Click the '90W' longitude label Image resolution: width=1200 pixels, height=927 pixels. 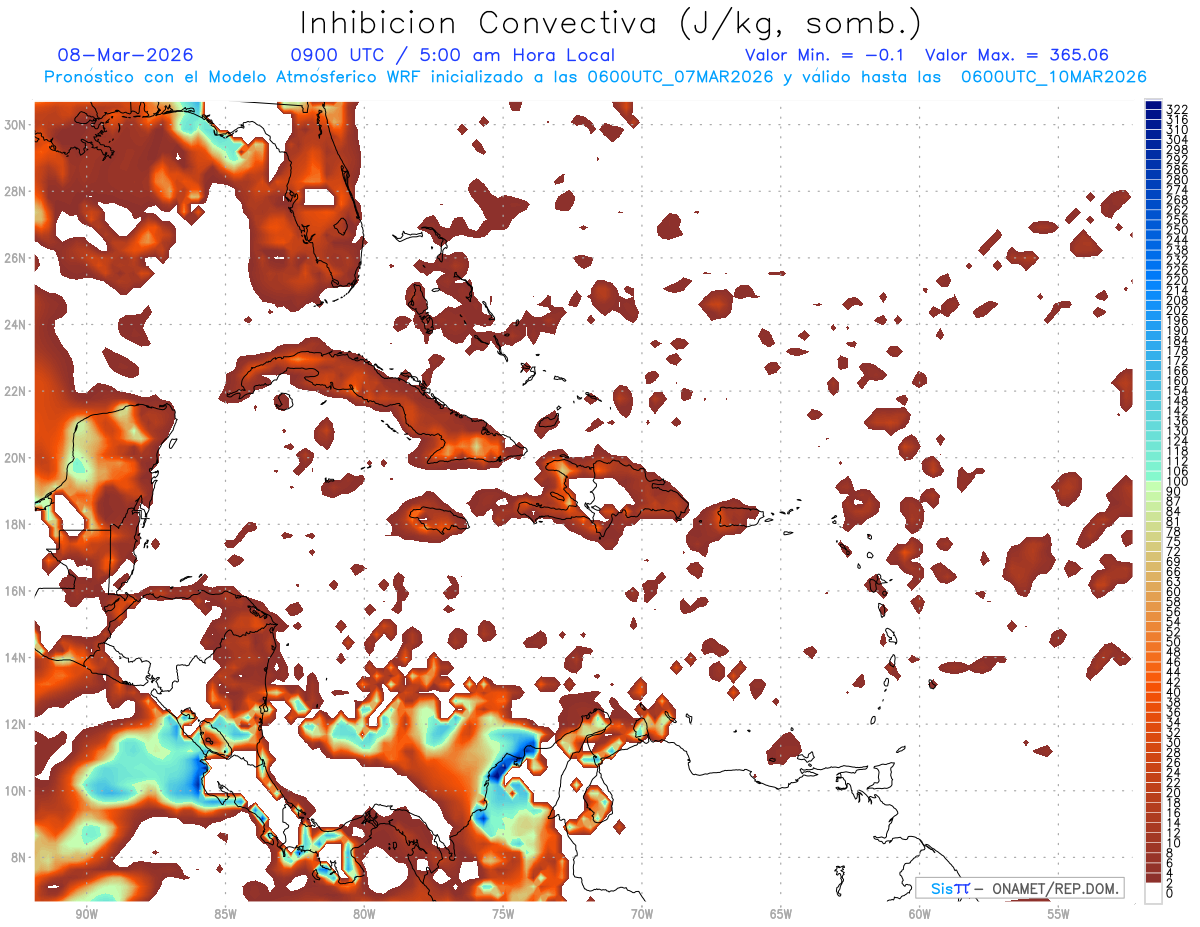[x=87, y=914]
